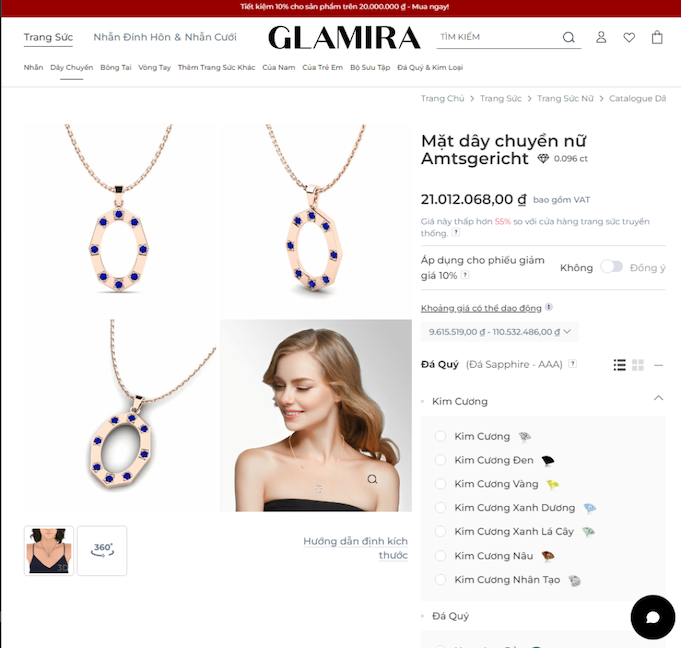Image resolution: width=681 pixels, height=648 pixels.
Task: Open the Bông Tai menu item
Action: click(x=116, y=67)
